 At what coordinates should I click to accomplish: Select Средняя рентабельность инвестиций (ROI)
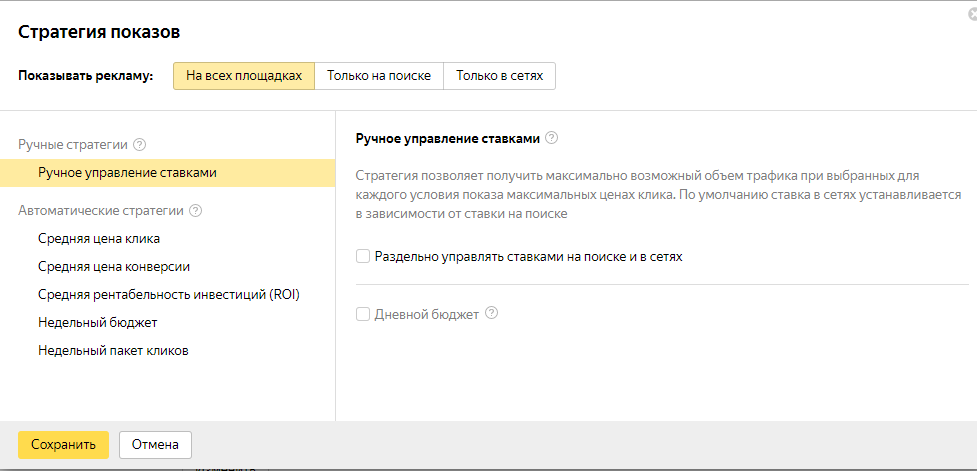(169, 294)
